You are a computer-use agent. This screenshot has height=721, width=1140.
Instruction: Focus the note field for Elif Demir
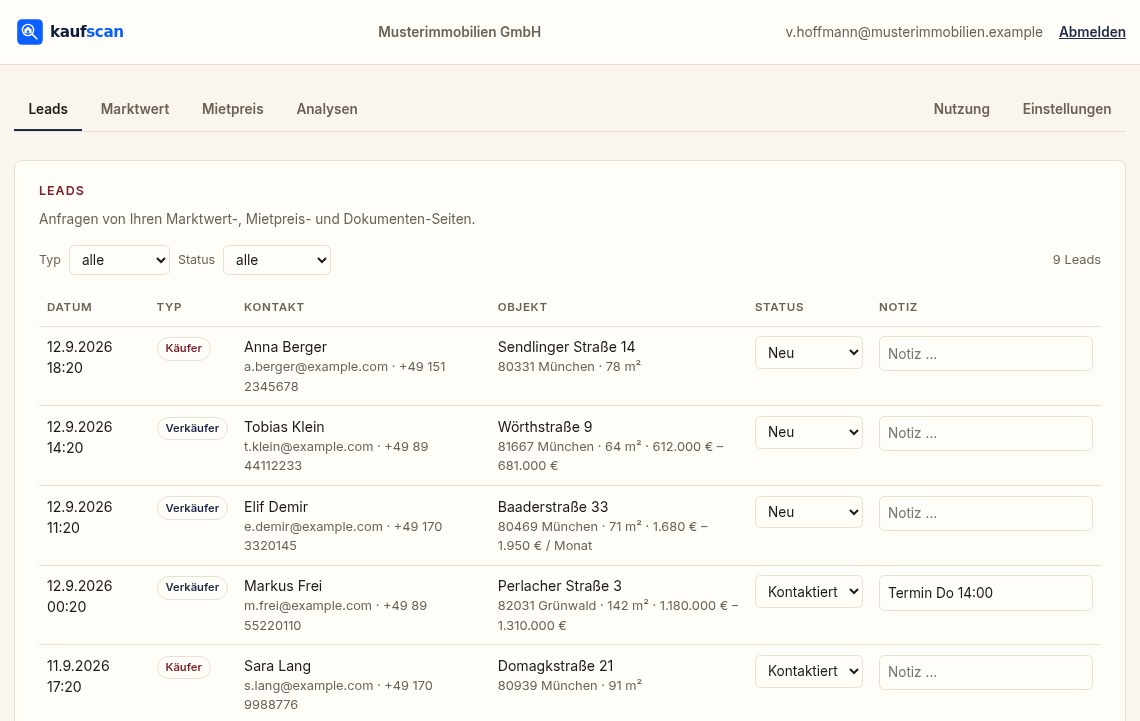coord(985,513)
